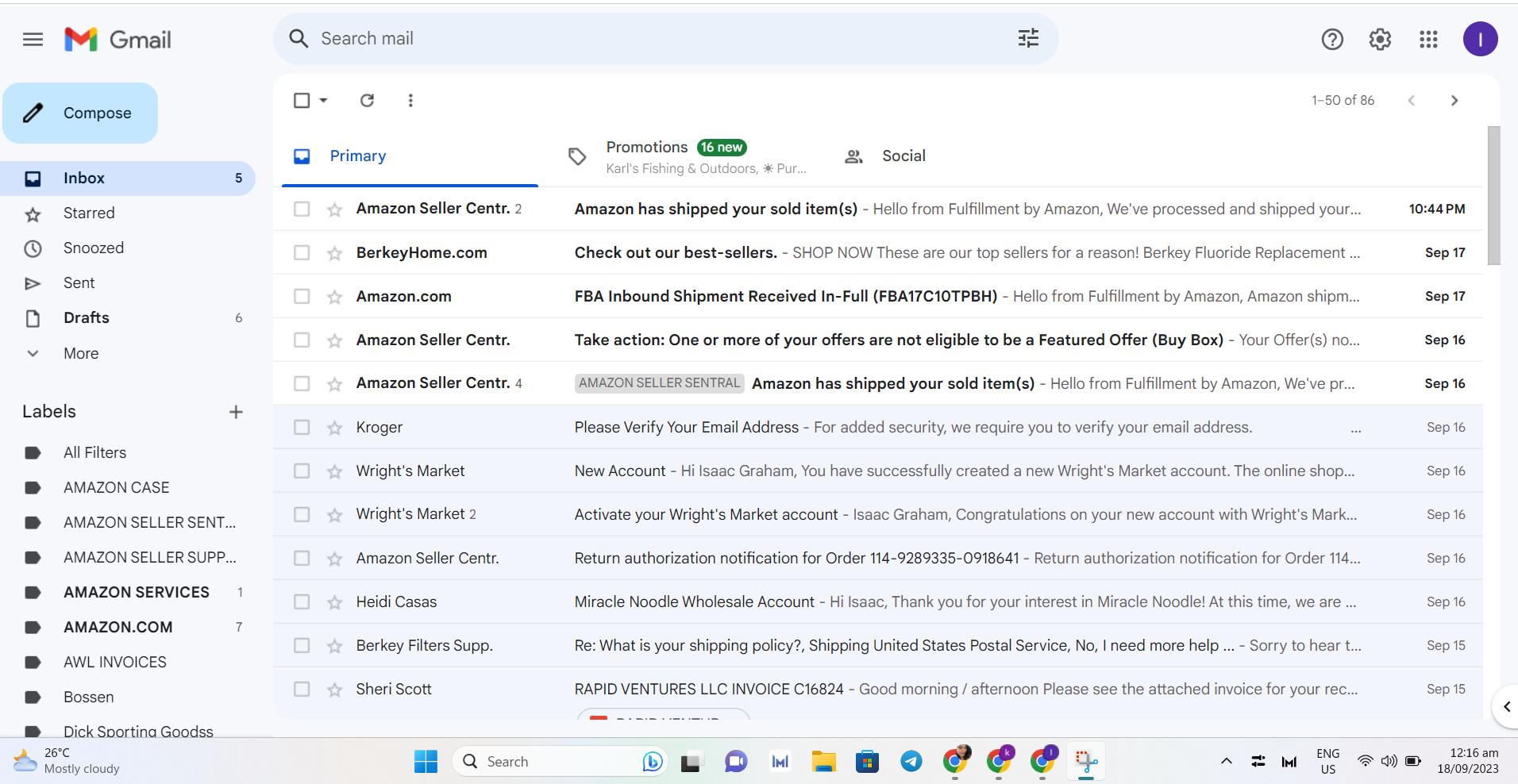
Task: Open Windows Start button
Action: point(426,761)
